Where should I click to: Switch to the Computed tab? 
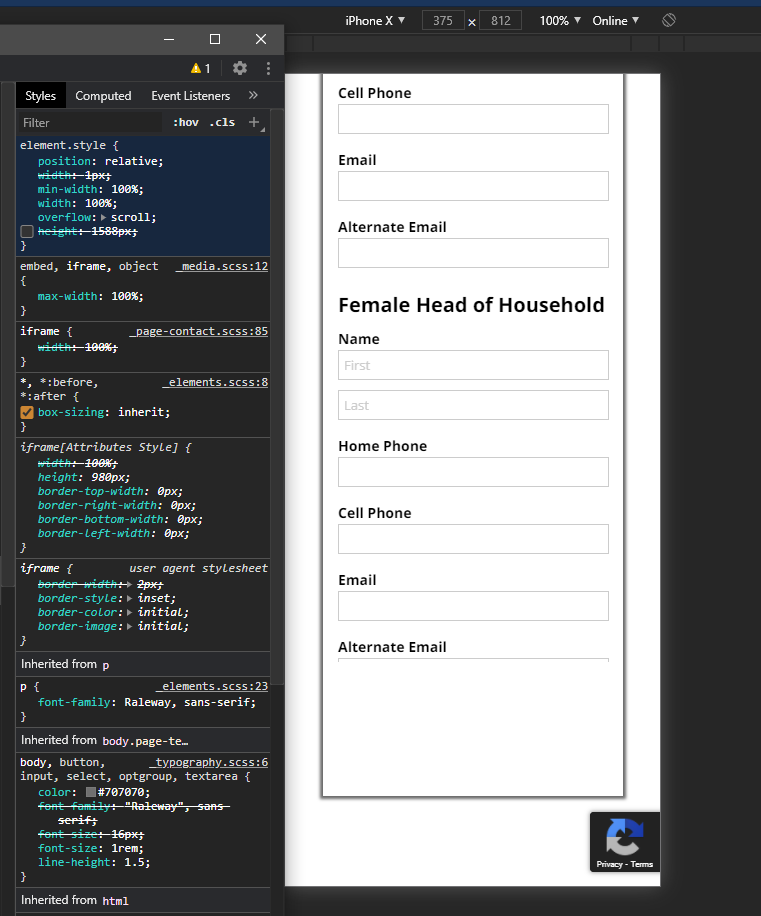click(103, 96)
